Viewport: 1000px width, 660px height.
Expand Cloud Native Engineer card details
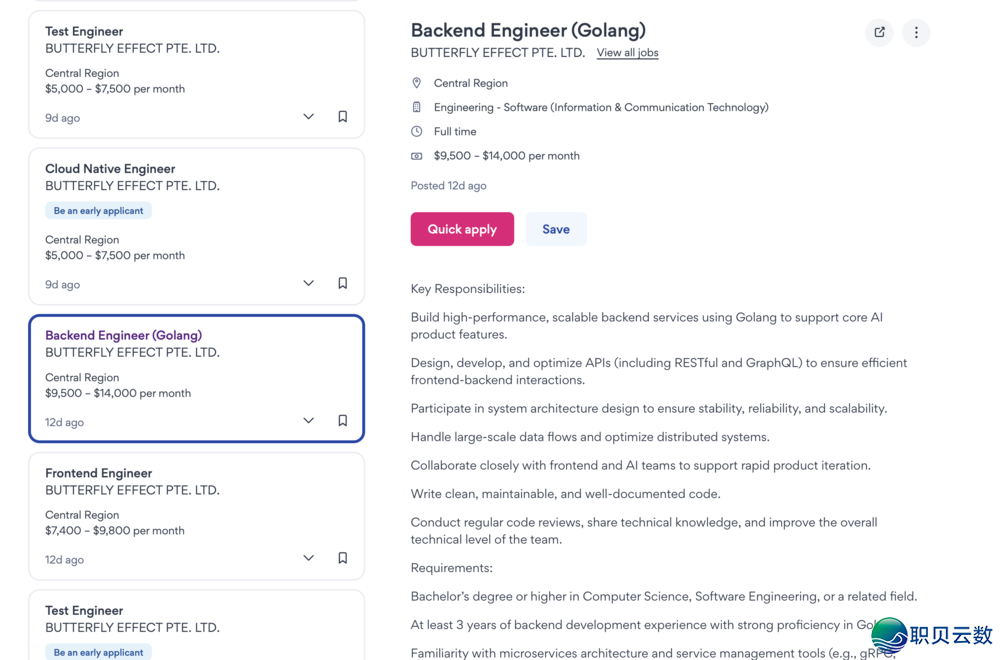tap(308, 283)
